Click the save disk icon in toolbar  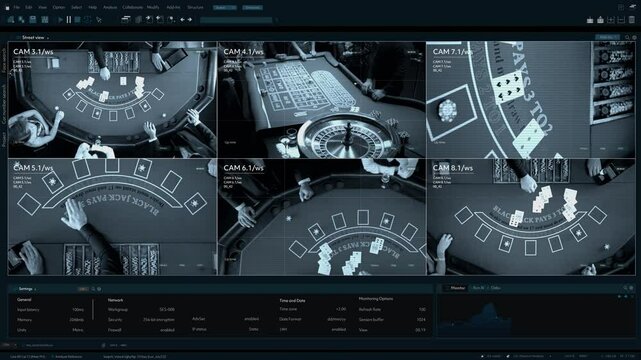(33, 19)
